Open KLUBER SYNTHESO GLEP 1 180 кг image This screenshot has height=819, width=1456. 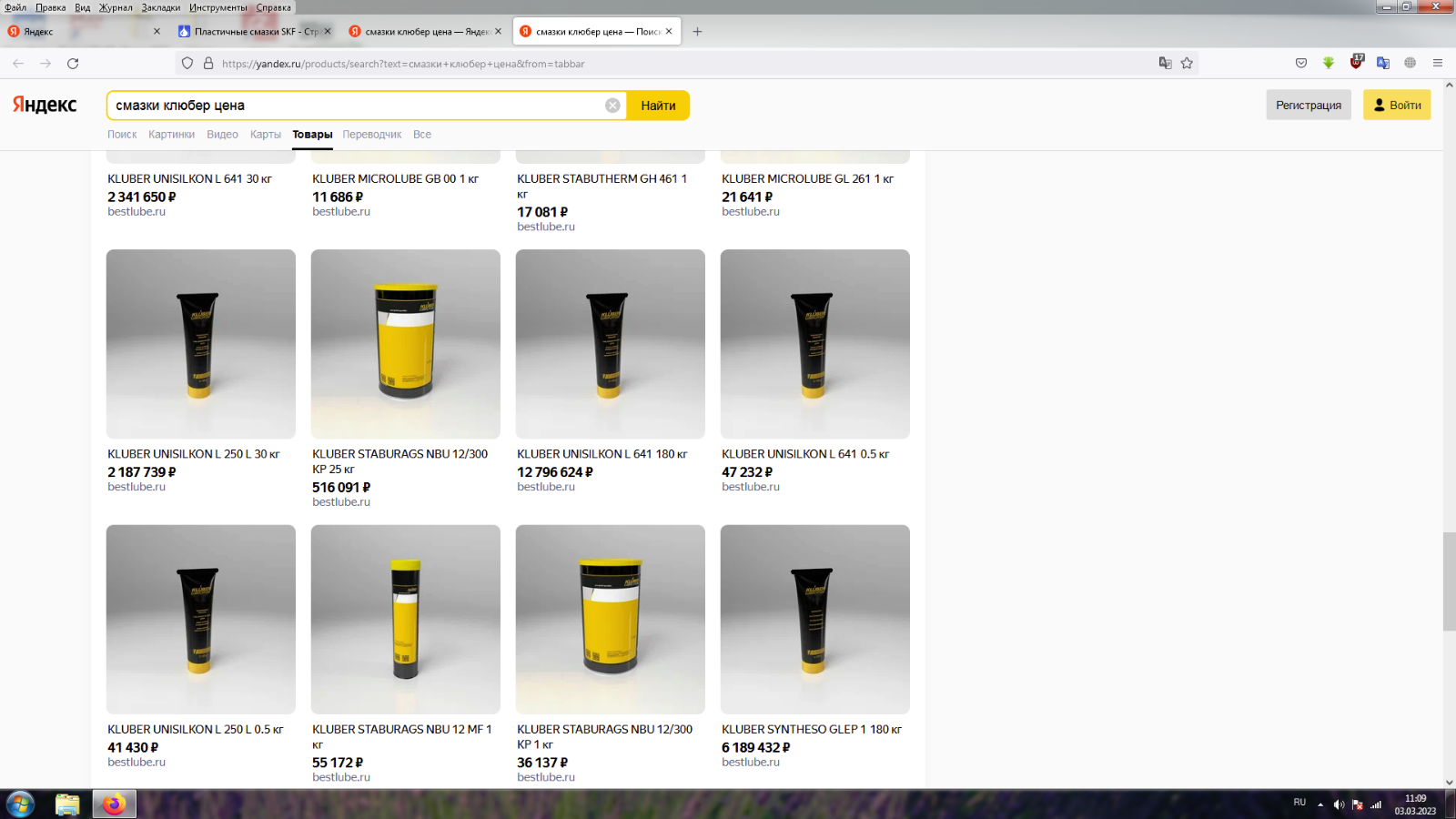(x=815, y=620)
